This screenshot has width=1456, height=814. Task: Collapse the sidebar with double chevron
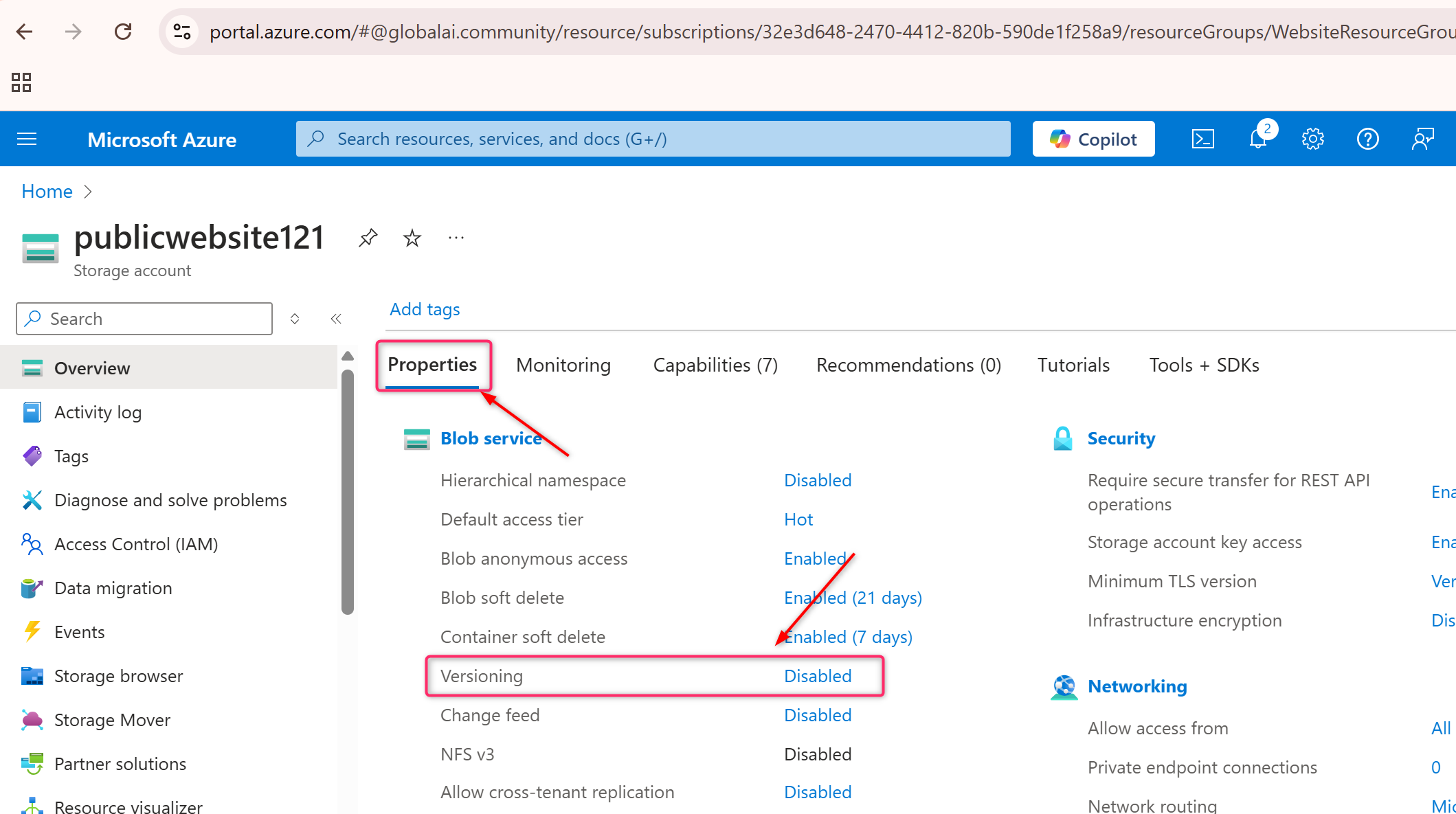(x=336, y=319)
